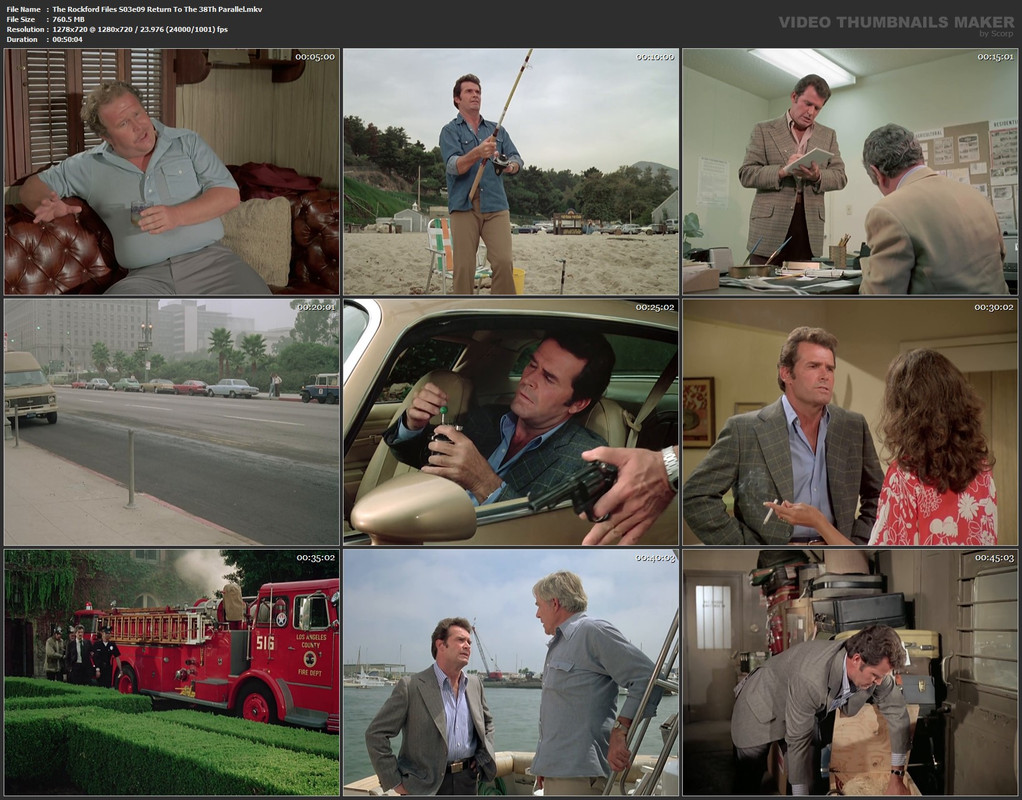This screenshot has height=800, width=1022.
Task: Select the street view thumbnail at 00:20:01
Action: click(x=171, y=422)
